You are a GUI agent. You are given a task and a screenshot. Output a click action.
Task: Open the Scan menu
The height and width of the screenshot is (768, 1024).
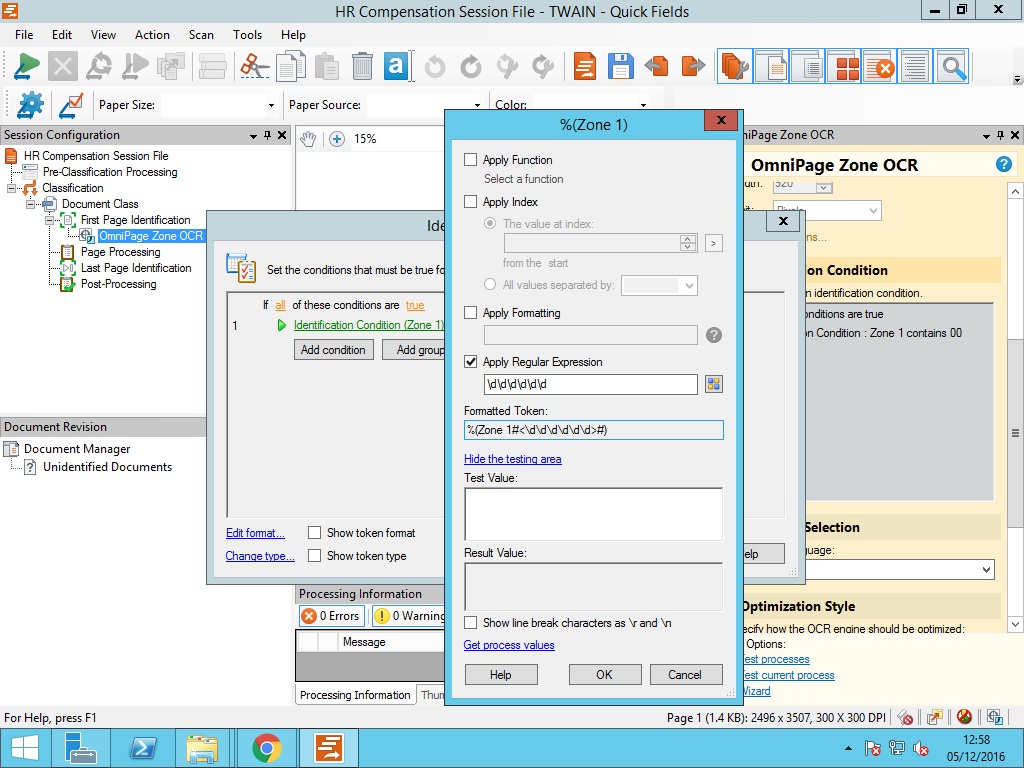(201, 35)
